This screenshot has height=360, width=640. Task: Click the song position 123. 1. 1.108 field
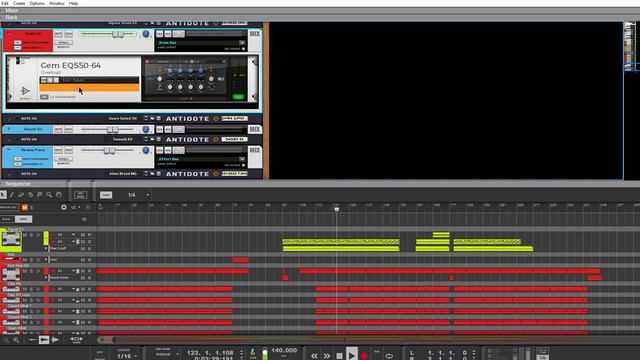point(210,352)
